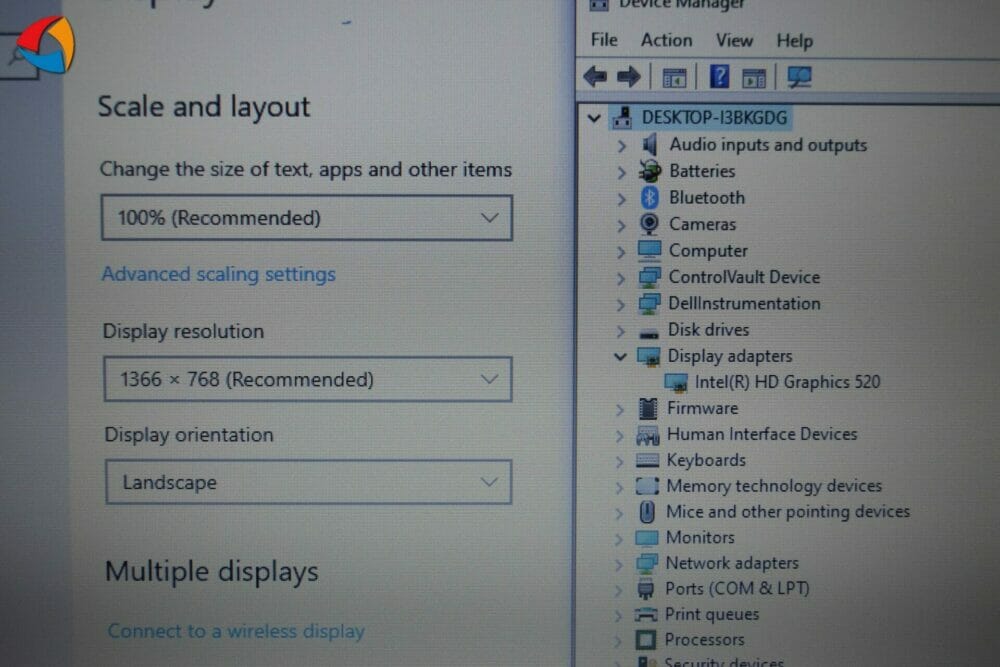Click the Ports (COM & LPT) icon
The height and width of the screenshot is (667, 1000).
click(645, 589)
